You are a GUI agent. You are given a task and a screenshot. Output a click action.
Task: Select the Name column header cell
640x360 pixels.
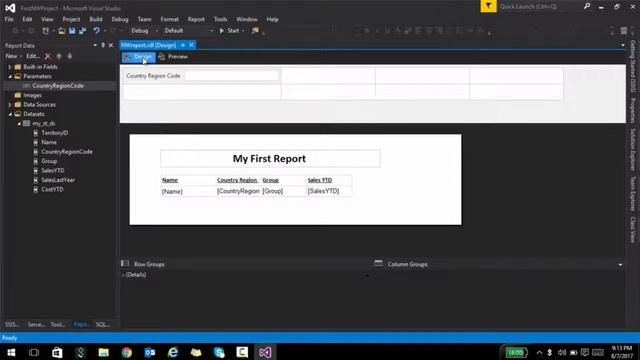(x=189, y=180)
